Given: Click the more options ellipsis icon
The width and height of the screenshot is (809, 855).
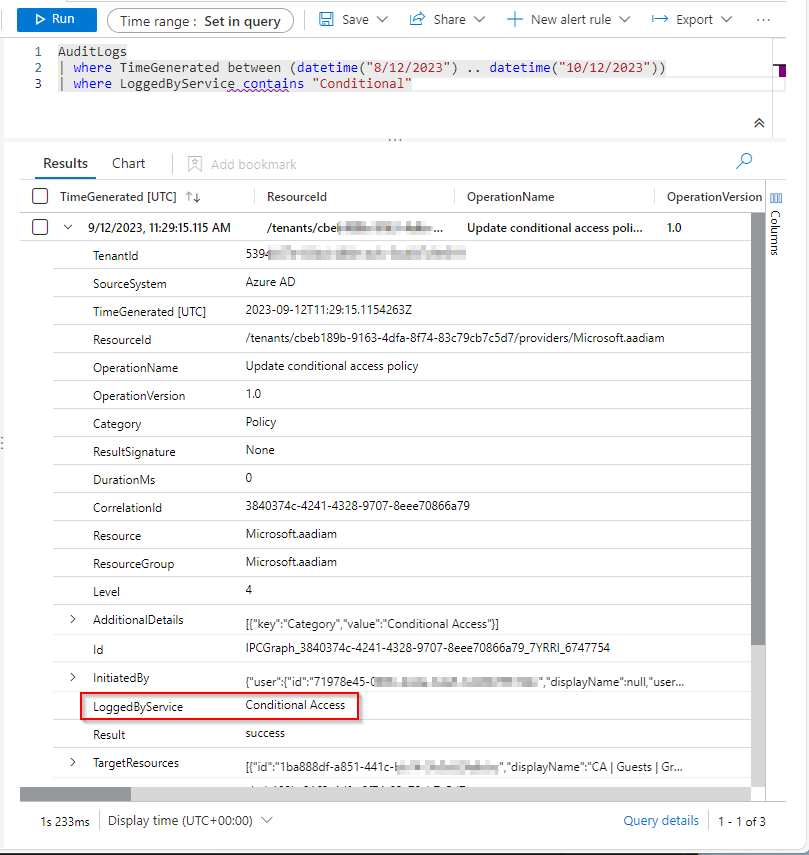Looking at the screenshot, I should click(x=764, y=19).
